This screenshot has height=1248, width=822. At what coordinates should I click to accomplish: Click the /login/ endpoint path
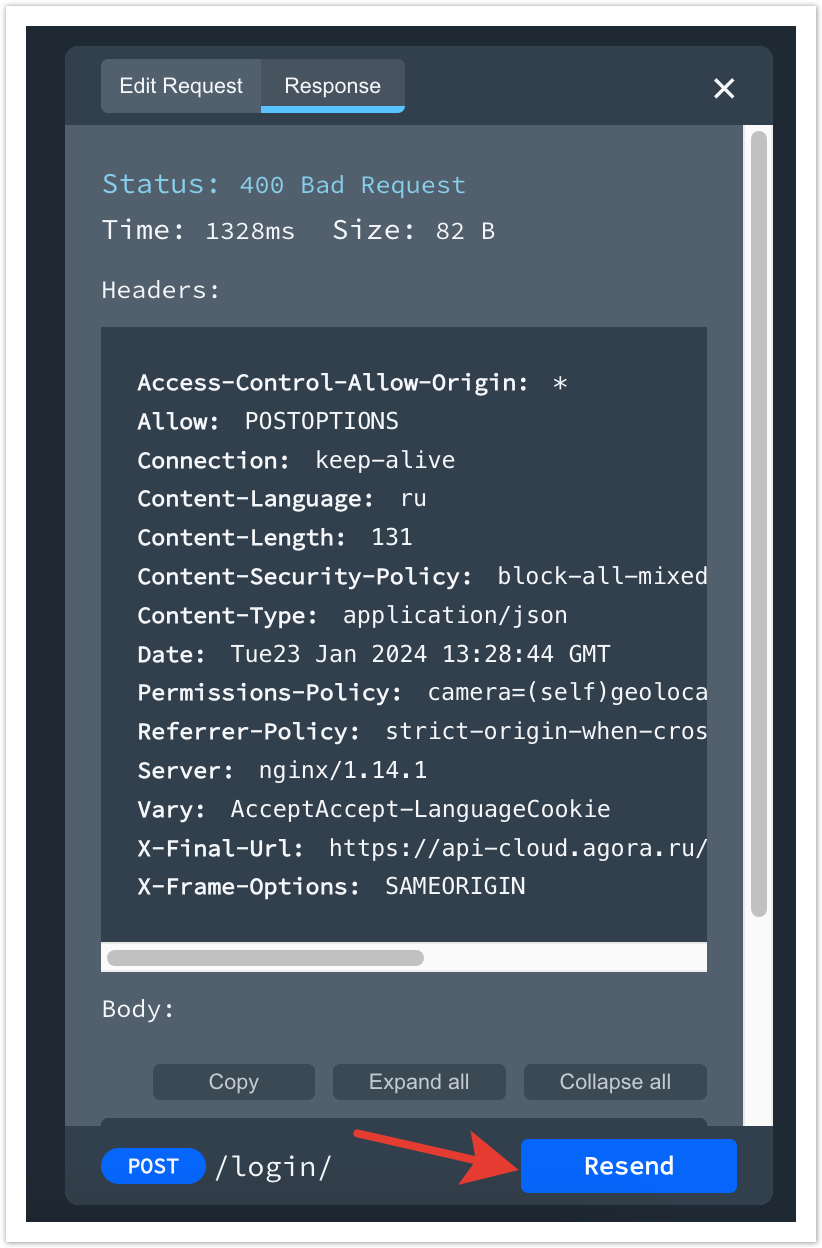pyautogui.click(x=273, y=1167)
